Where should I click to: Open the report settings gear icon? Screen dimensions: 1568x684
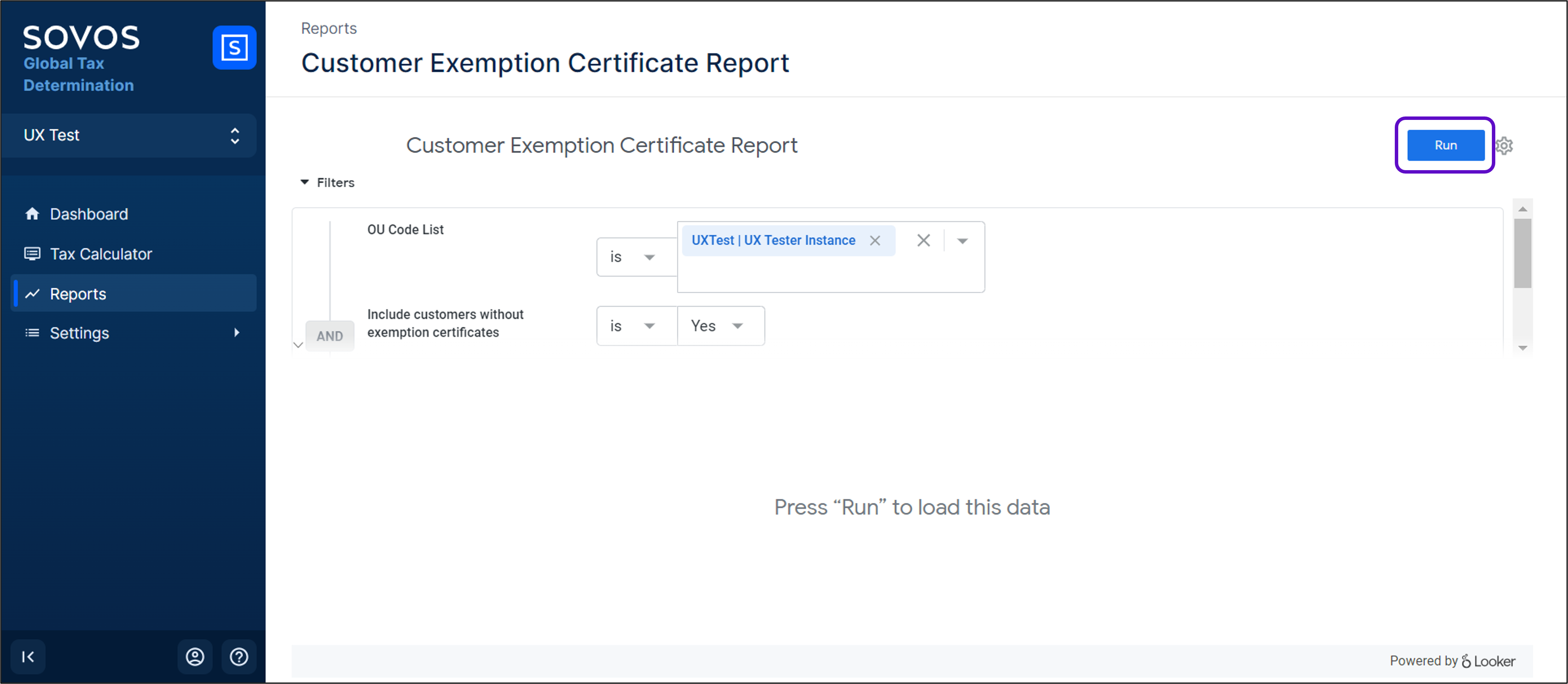click(1505, 145)
